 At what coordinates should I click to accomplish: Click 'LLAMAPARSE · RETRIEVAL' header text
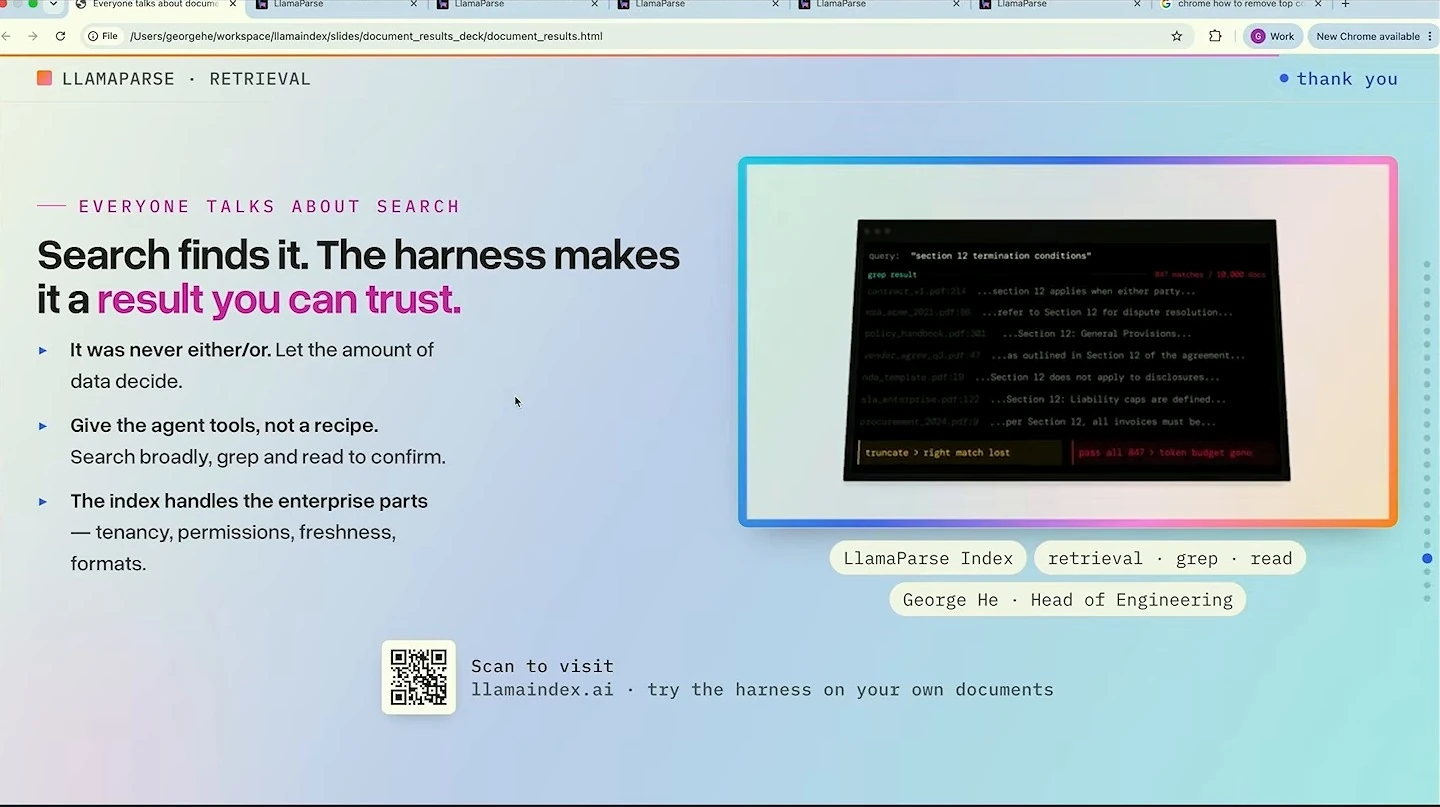186,79
